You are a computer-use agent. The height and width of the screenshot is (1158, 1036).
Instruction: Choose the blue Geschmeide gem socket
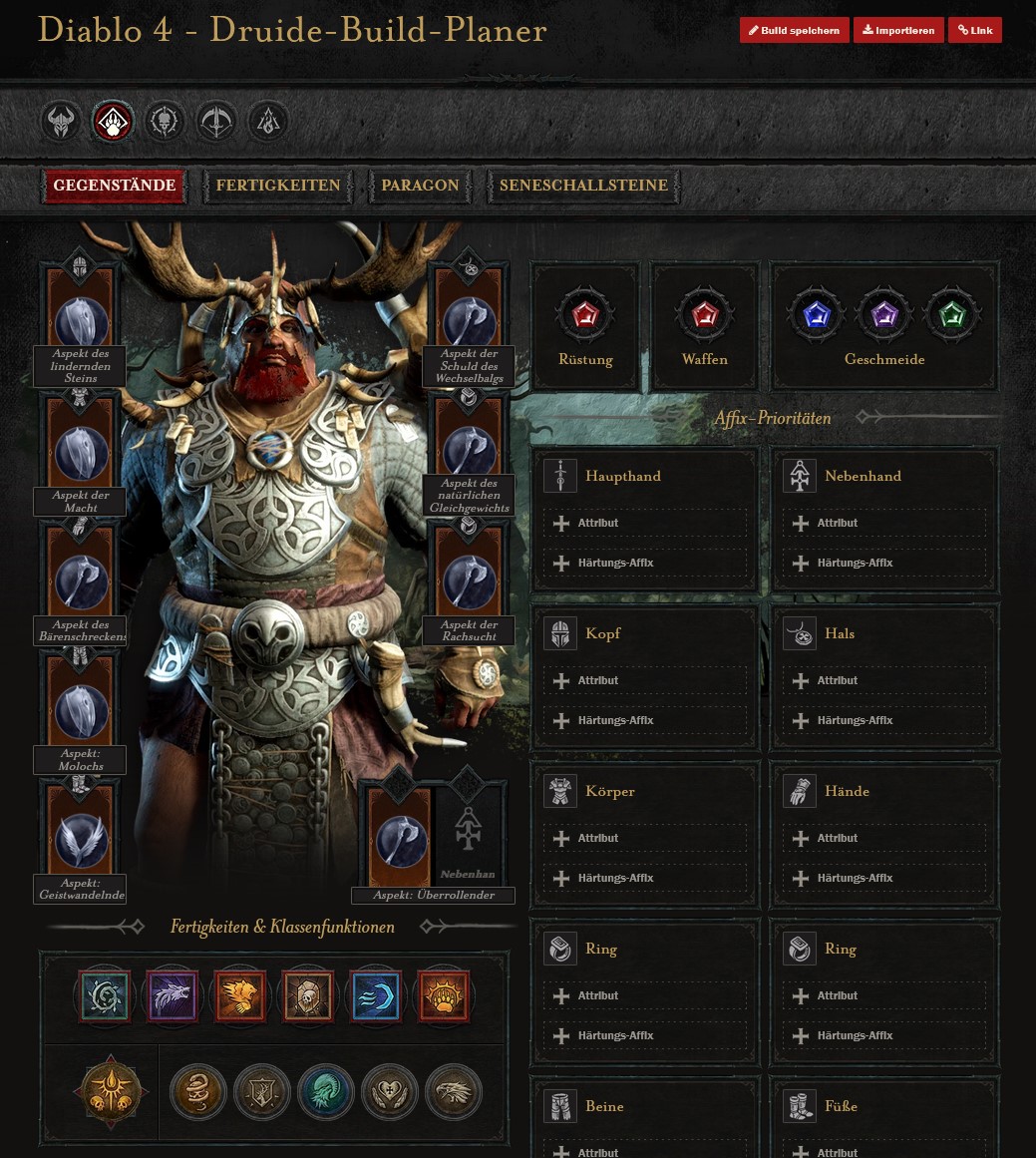817,315
